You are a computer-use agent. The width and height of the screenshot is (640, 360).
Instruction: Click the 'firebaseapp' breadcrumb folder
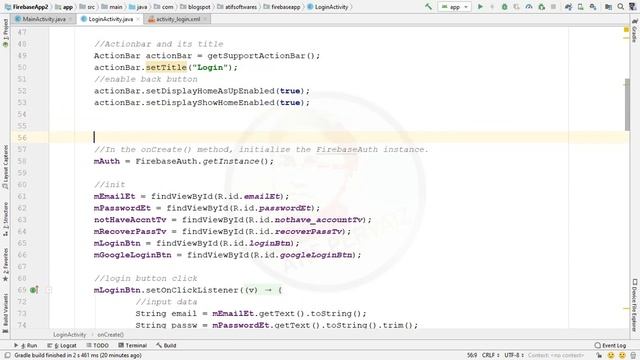[281, 7]
